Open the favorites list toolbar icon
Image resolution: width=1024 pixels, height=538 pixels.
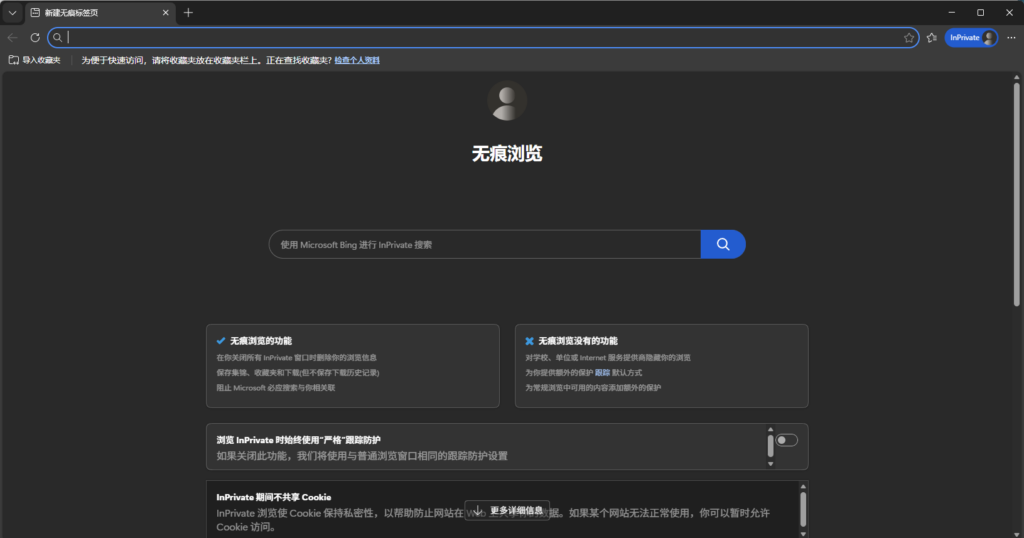932,37
